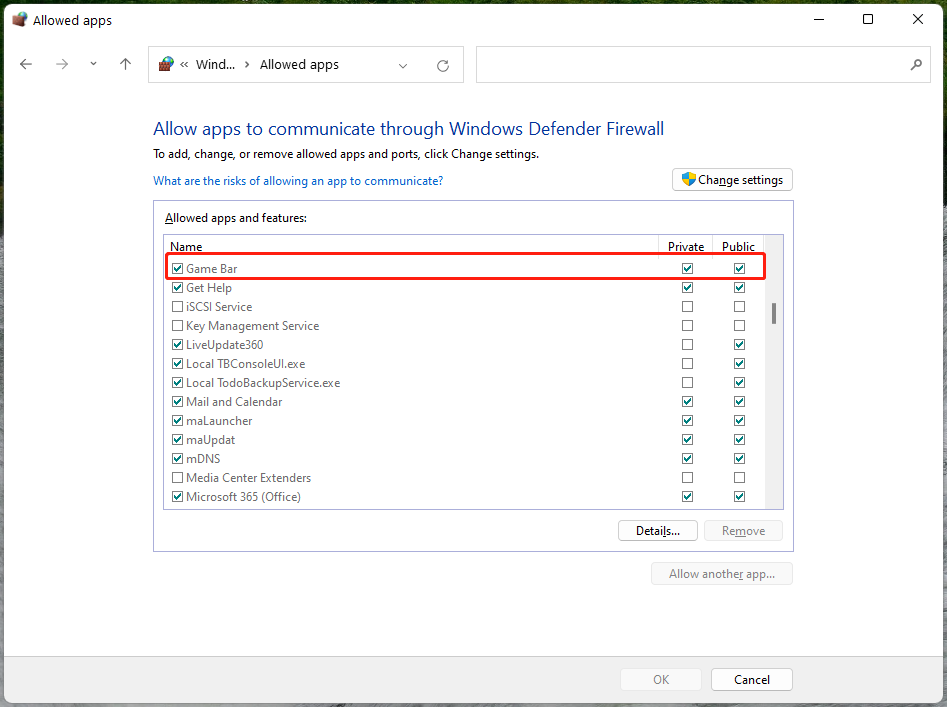This screenshot has height=707, width=947.
Task: Open the Recent locations dropdown chevron
Action: pos(93,64)
